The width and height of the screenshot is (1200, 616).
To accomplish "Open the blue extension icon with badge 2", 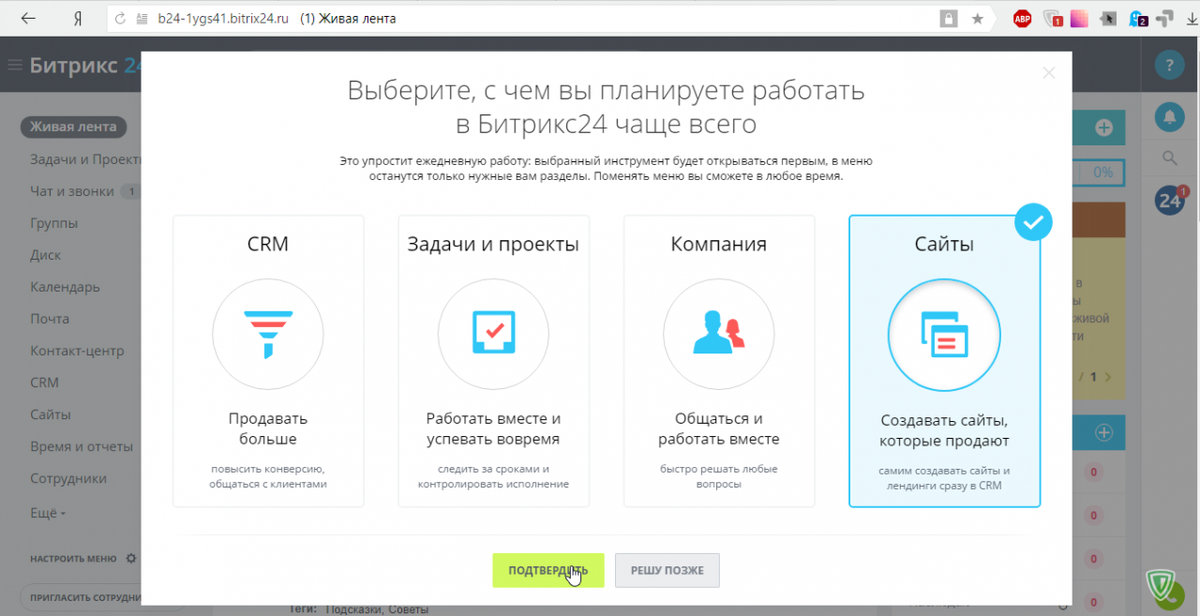I will pyautogui.click(x=1138, y=19).
